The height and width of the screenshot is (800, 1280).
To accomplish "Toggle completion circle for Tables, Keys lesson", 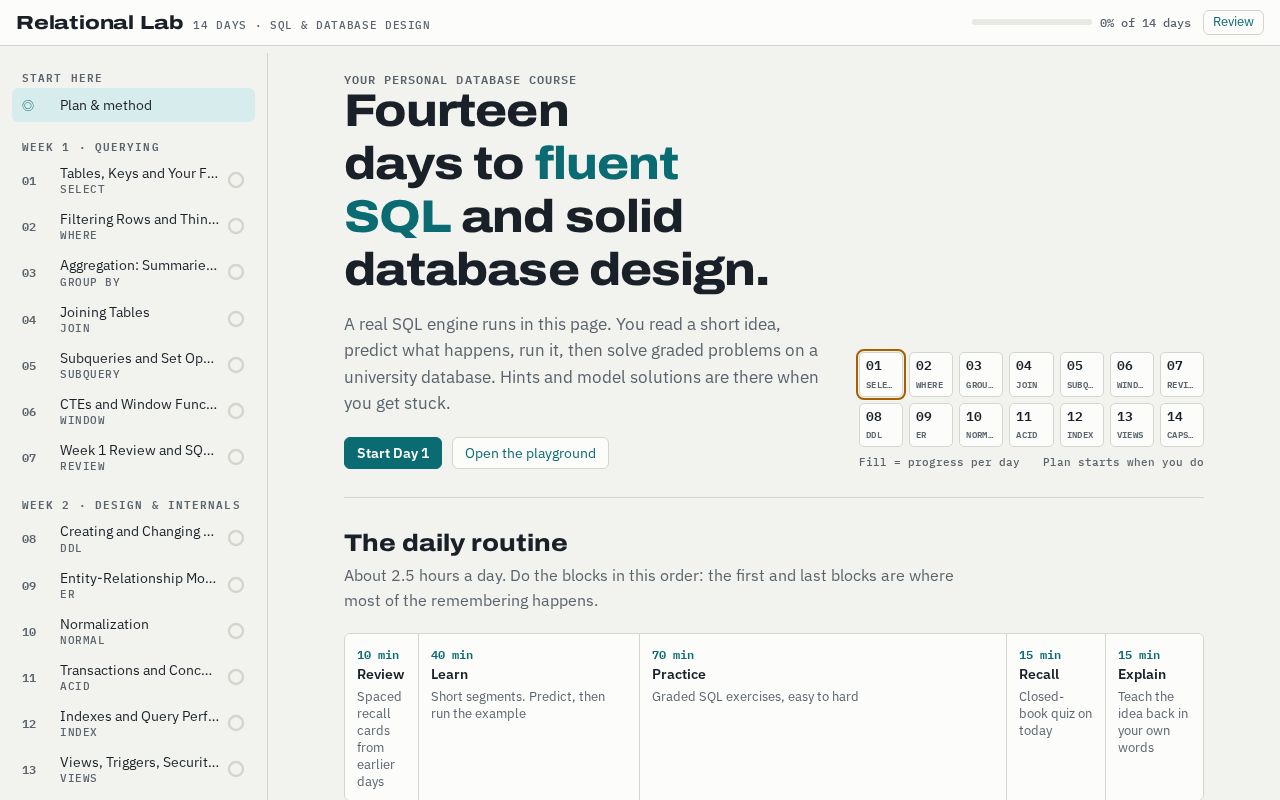I will 236,180.
